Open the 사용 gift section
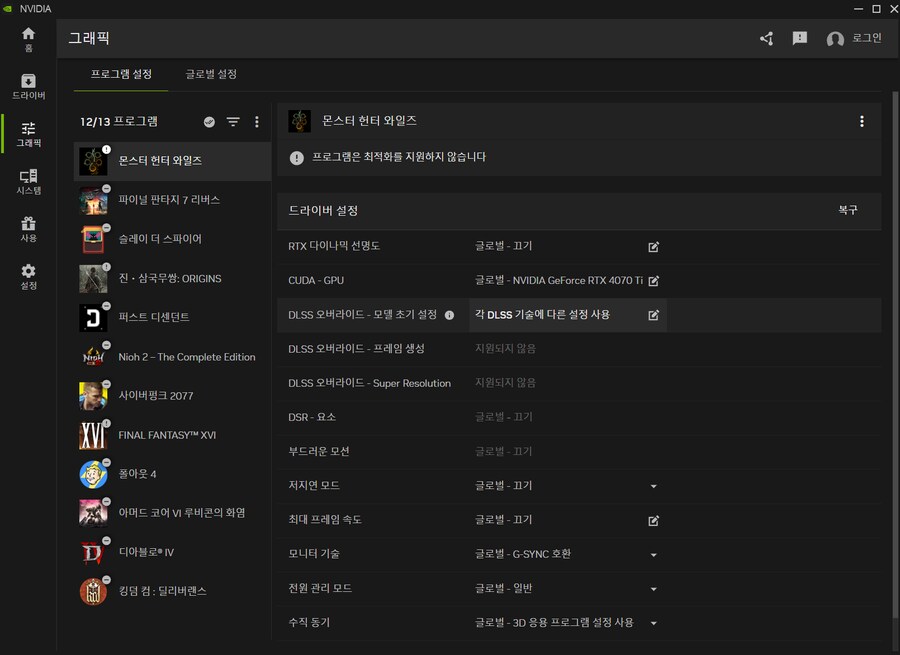900x655 pixels. [28, 229]
